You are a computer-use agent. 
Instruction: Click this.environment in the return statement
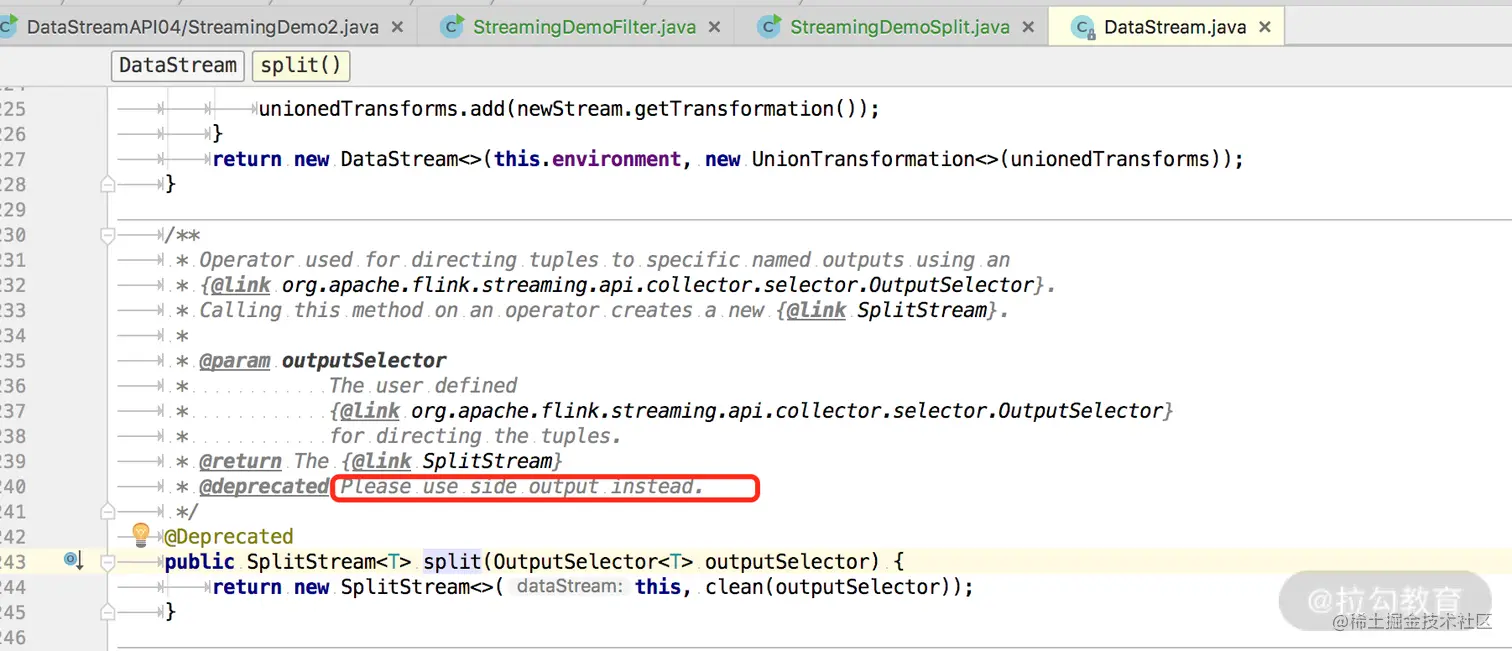588,159
